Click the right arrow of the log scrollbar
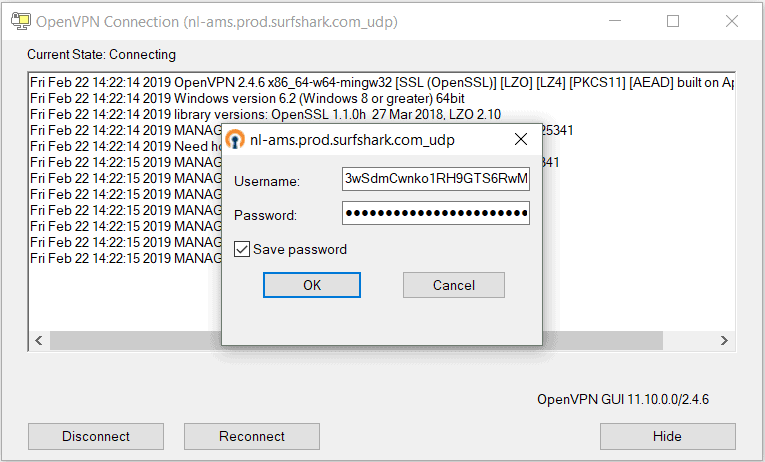 pyautogui.click(x=724, y=340)
